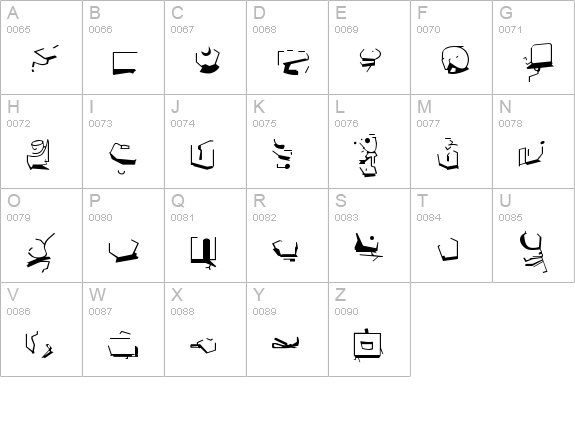Select the glyph cell for letter A

tap(41, 47)
